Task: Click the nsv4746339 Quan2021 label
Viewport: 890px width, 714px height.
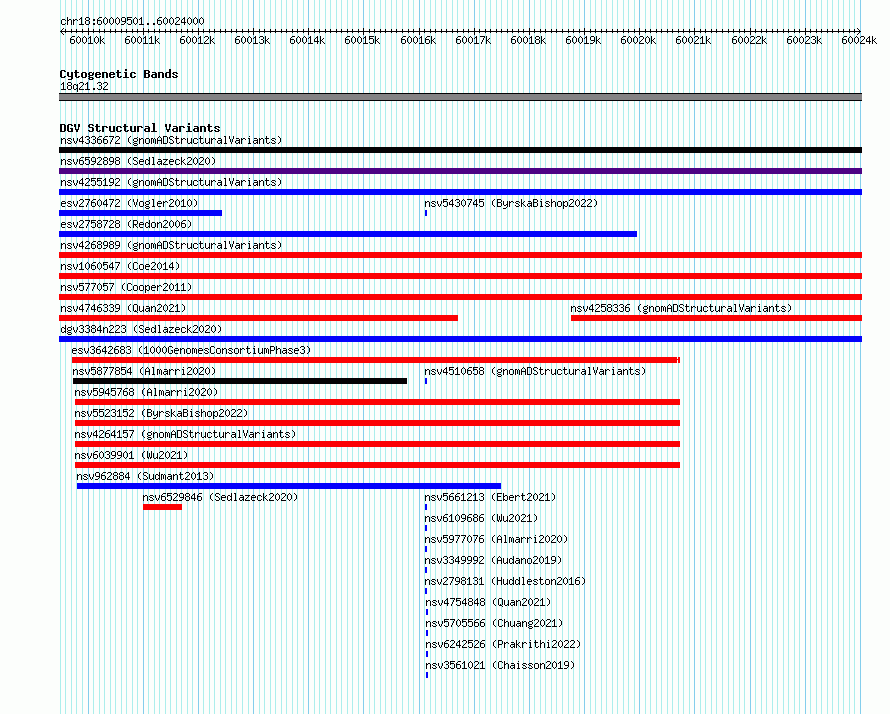Action: (123, 308)
